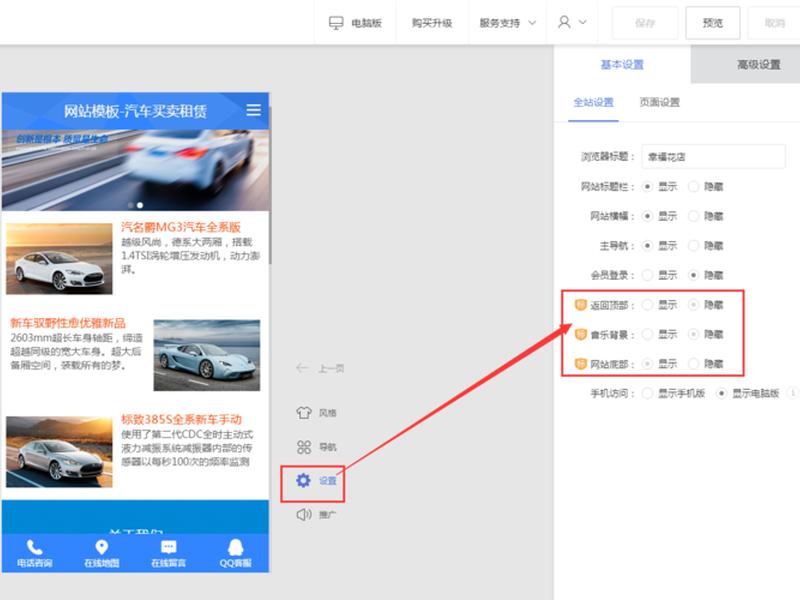Set 网站横幅 to 显示

click(647, 216)
